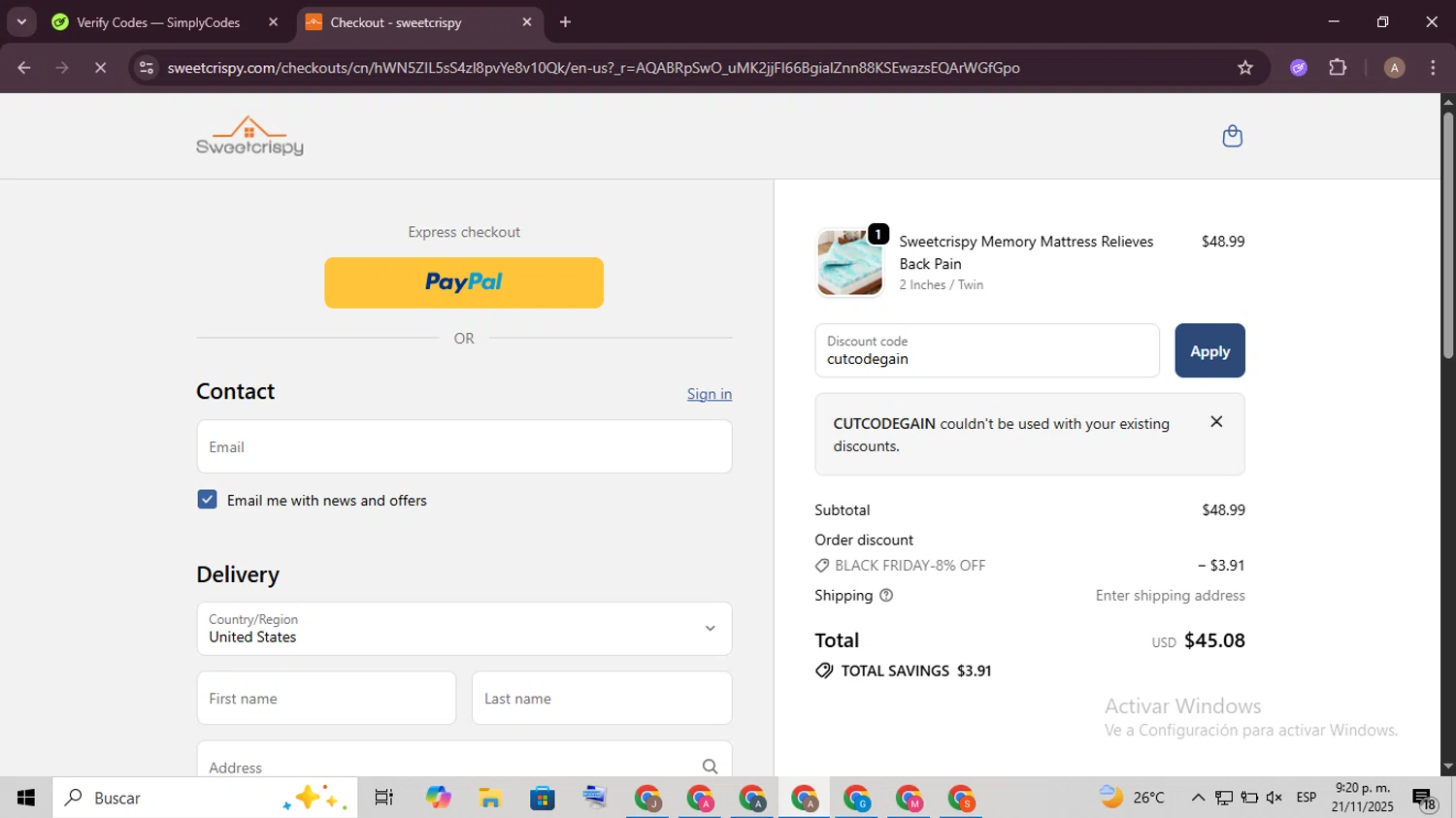The image size is (1456, 818).
Task: Click the TOTAL SAVINGS $3.91 text
Action: [x=915, y=671]
